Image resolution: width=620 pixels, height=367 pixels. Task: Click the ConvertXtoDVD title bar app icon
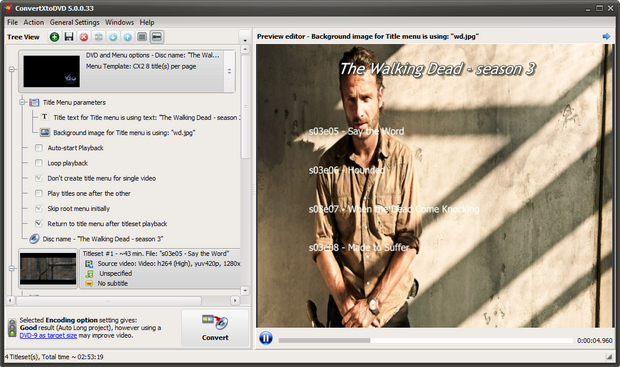[x=9, y=8]
